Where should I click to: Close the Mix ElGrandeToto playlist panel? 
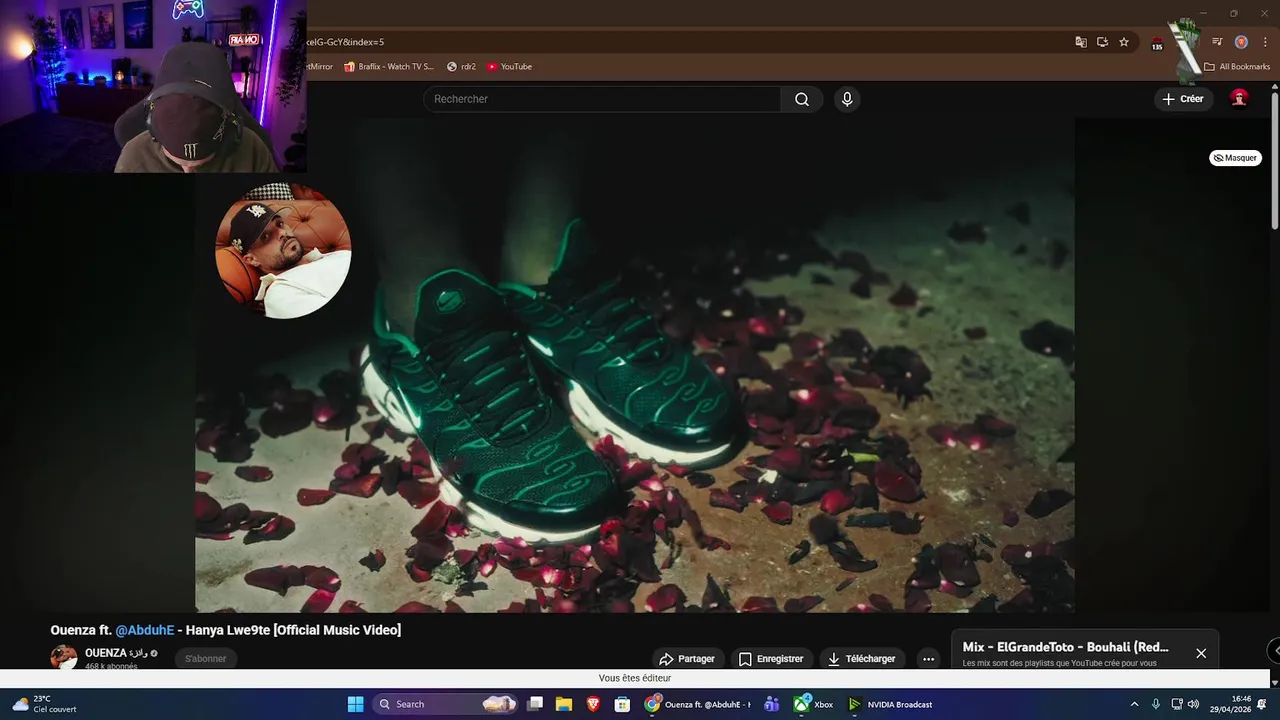[x=1201, y=653]
